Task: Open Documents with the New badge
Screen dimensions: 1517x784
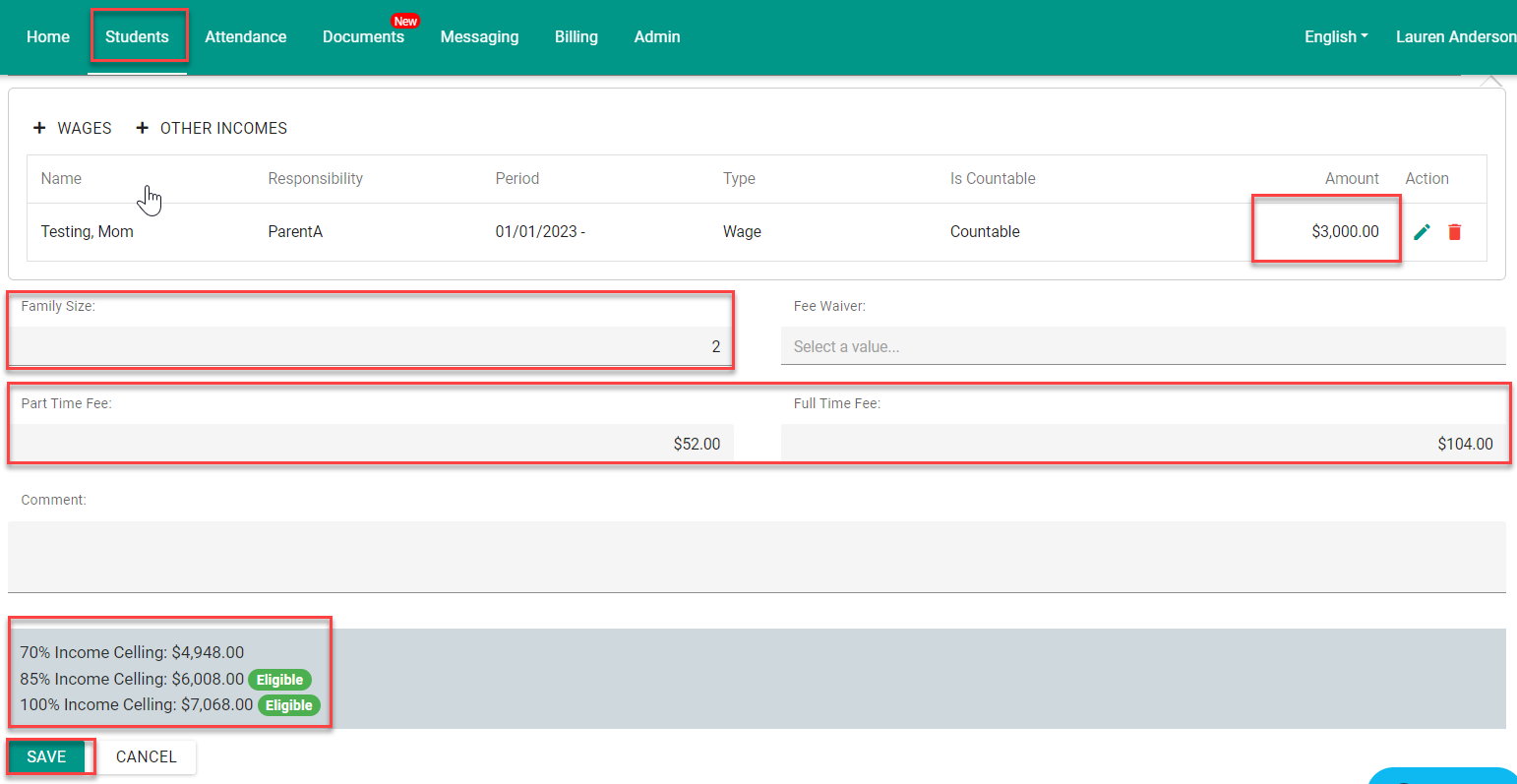Action: tap(363, 36)
